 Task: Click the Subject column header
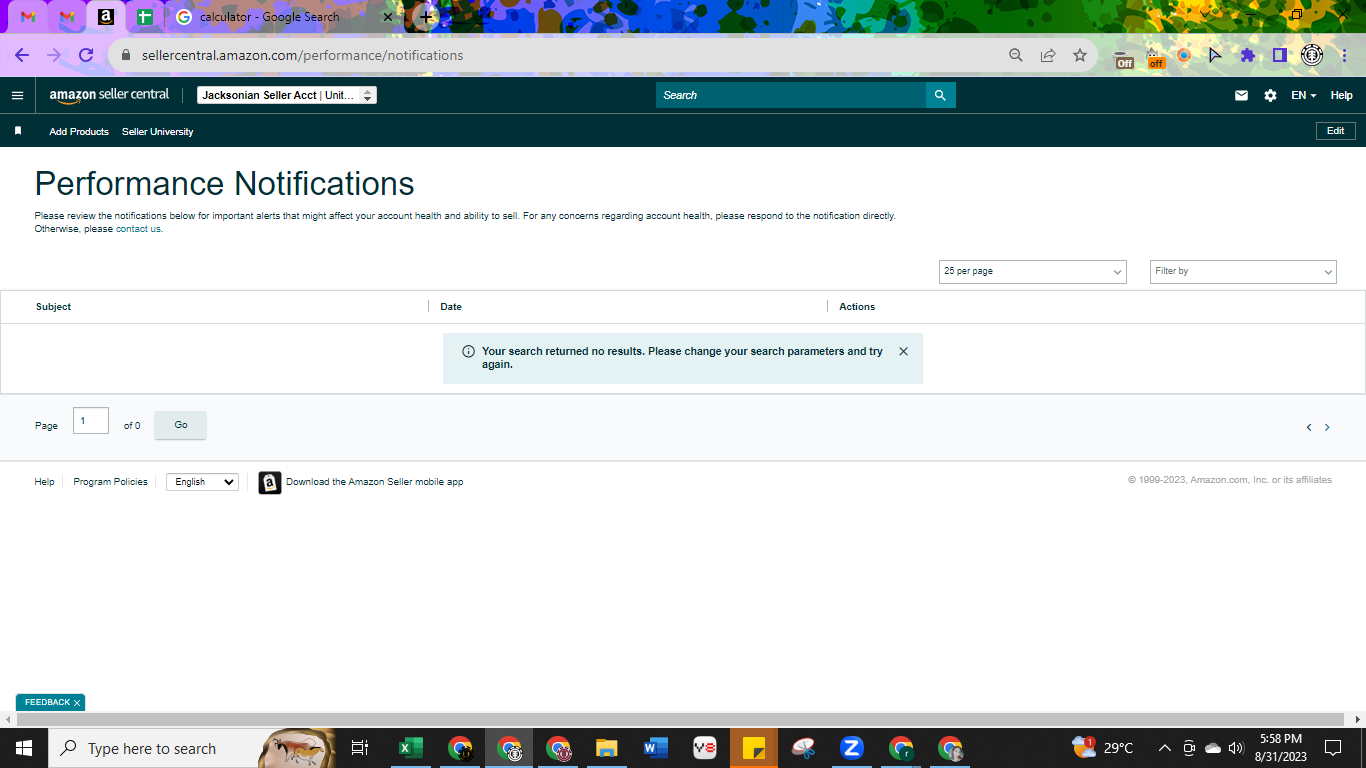pyautogui.click(x=53, y=307)
